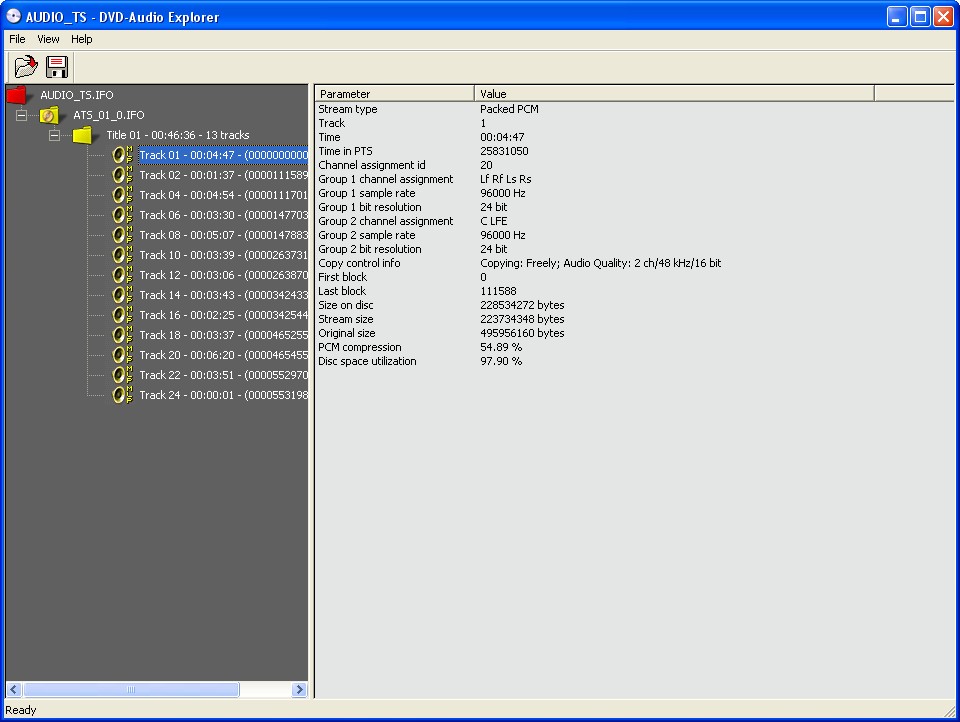Click the Open folder toolbar icon
Image resolution: width=960 pixels, height=722 pixels.
click(25, 68)
